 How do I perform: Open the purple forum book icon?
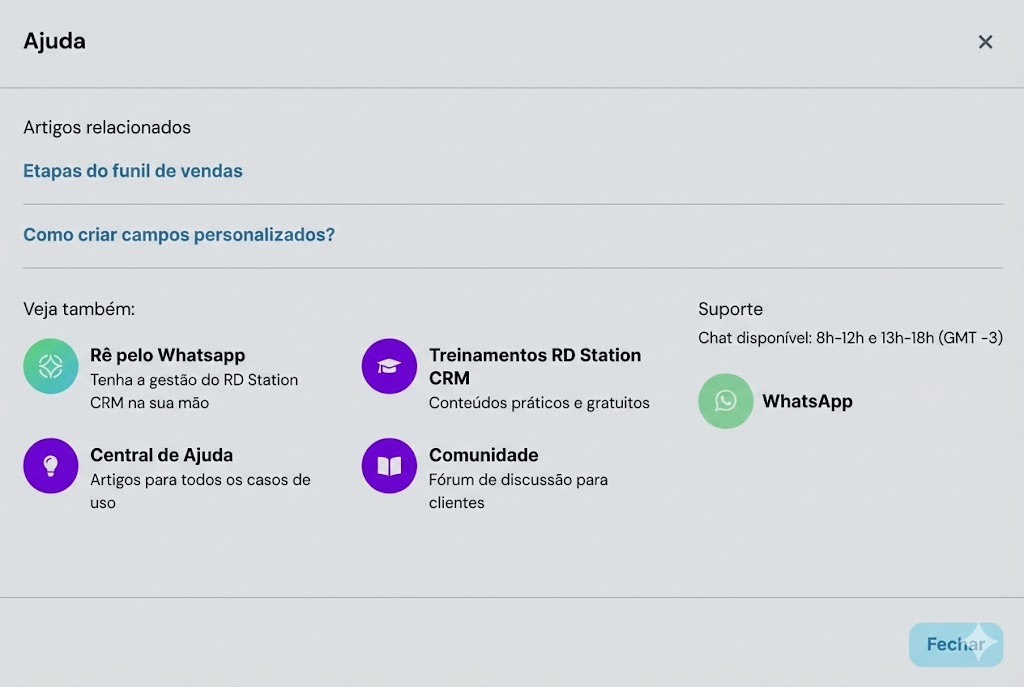tap(388, 466)
